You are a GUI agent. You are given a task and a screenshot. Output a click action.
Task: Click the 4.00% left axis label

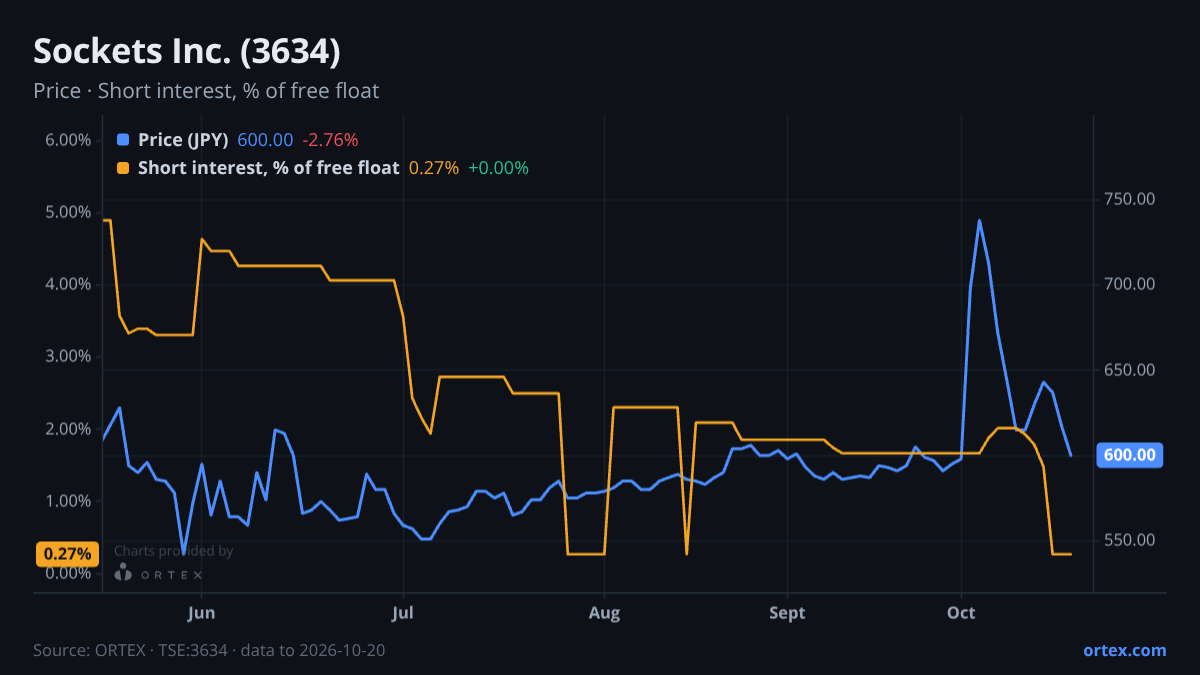[x=69, y=284]
